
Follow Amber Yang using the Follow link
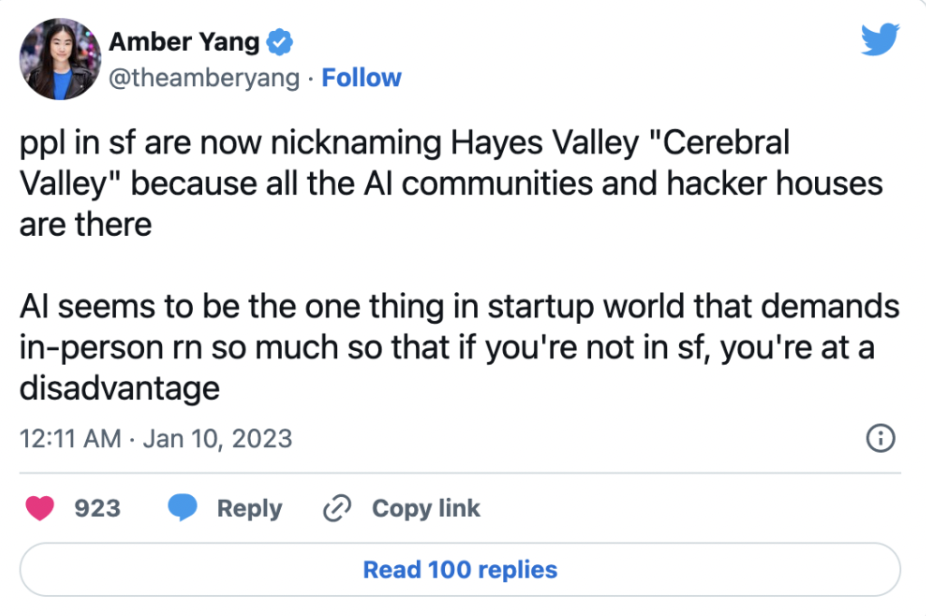pos(361,78)
